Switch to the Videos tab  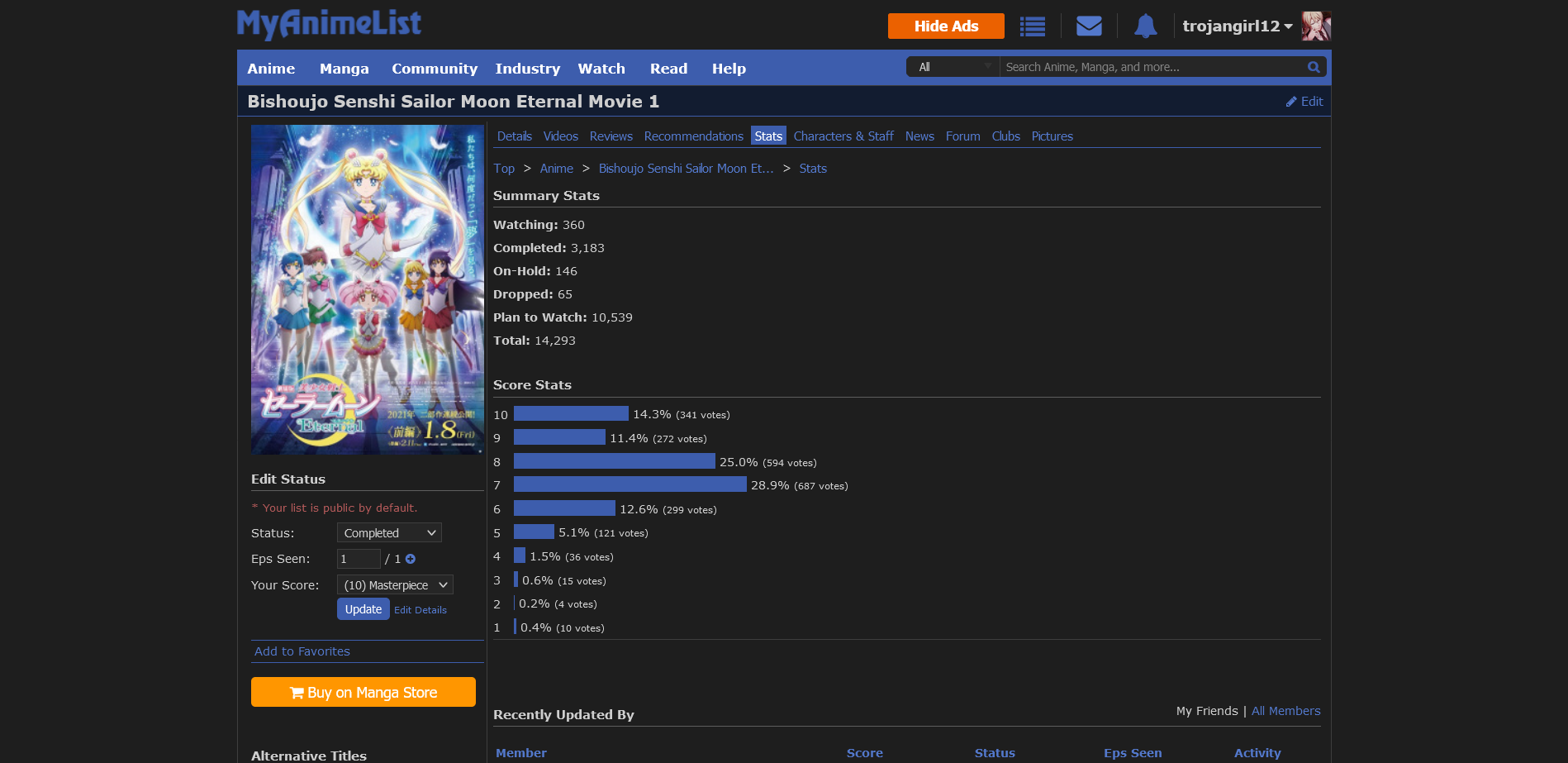point(561,136)
